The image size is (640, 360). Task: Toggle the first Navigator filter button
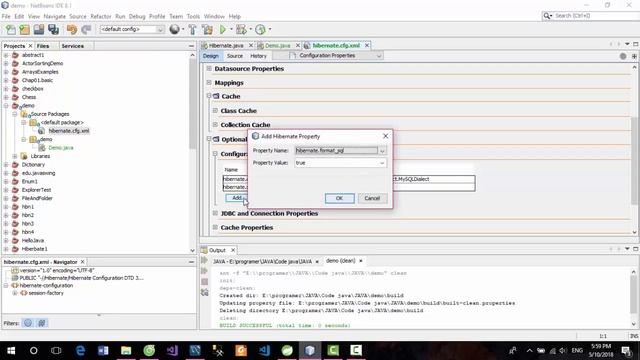click(28, 323)
